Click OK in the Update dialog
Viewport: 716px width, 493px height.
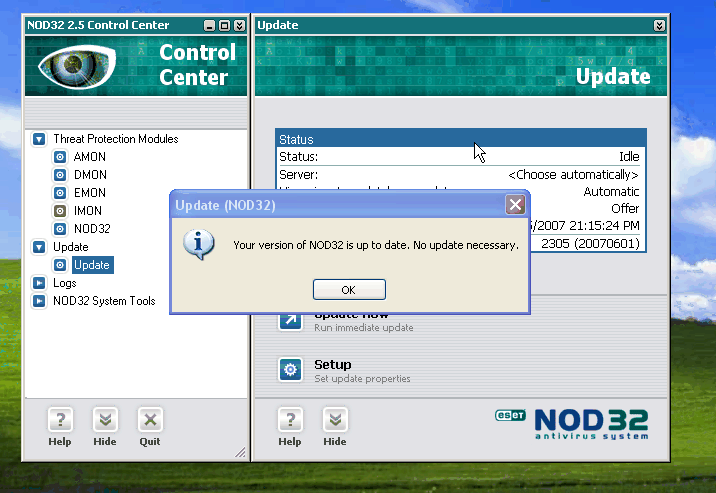pos(349,290)
